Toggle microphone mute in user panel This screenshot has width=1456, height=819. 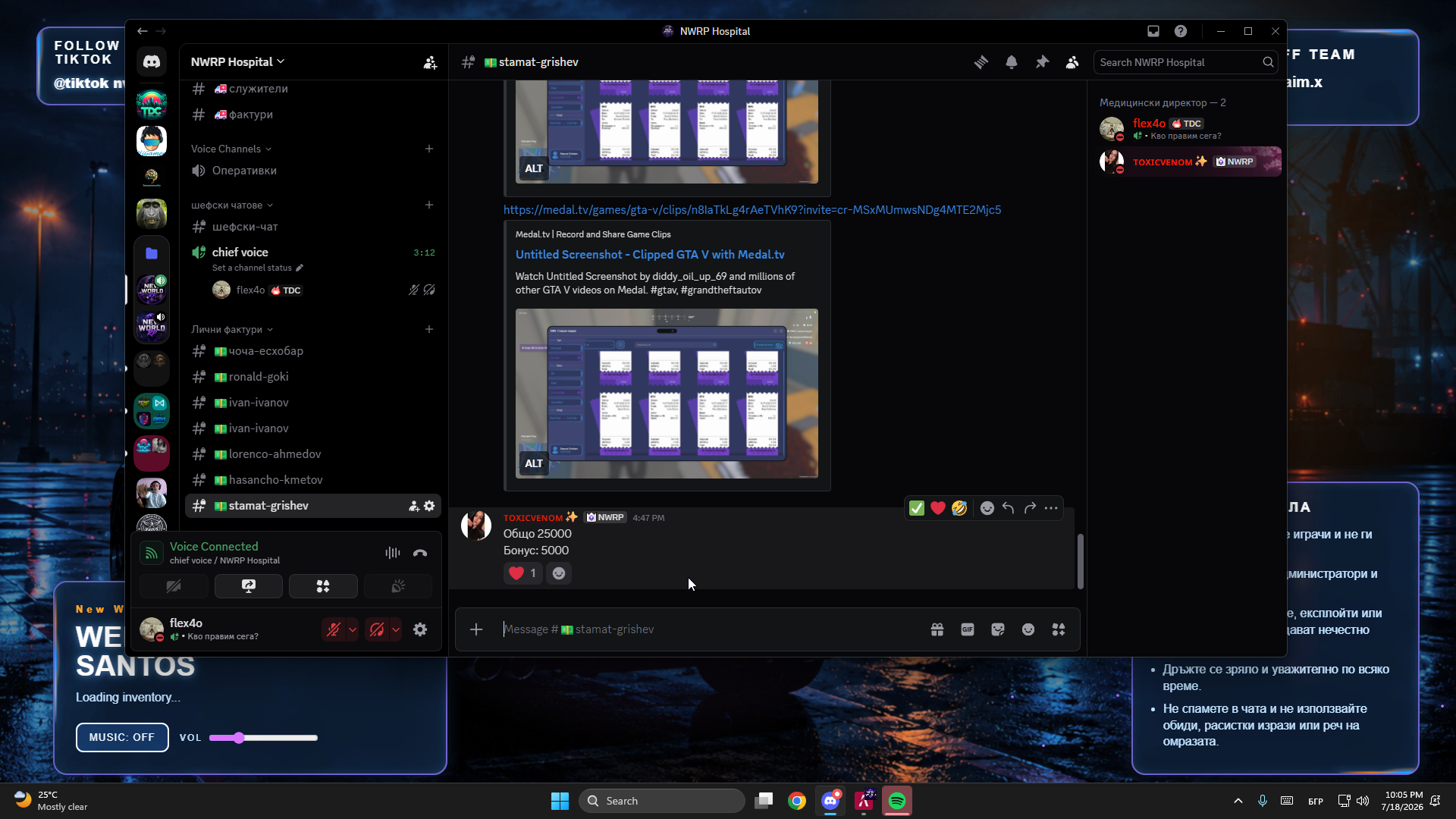coord(333,629)
